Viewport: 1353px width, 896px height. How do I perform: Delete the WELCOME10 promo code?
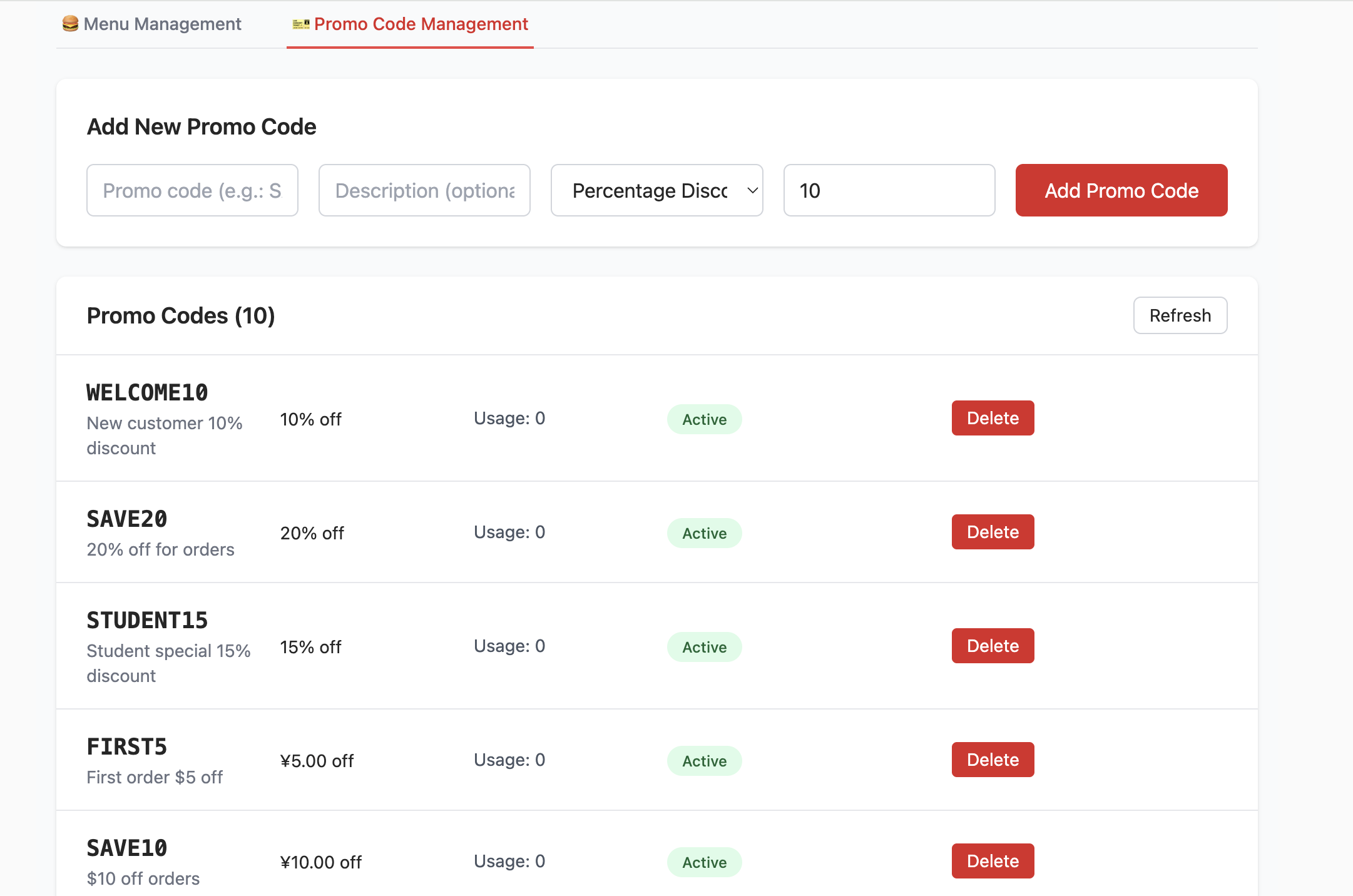coord(993,418)
